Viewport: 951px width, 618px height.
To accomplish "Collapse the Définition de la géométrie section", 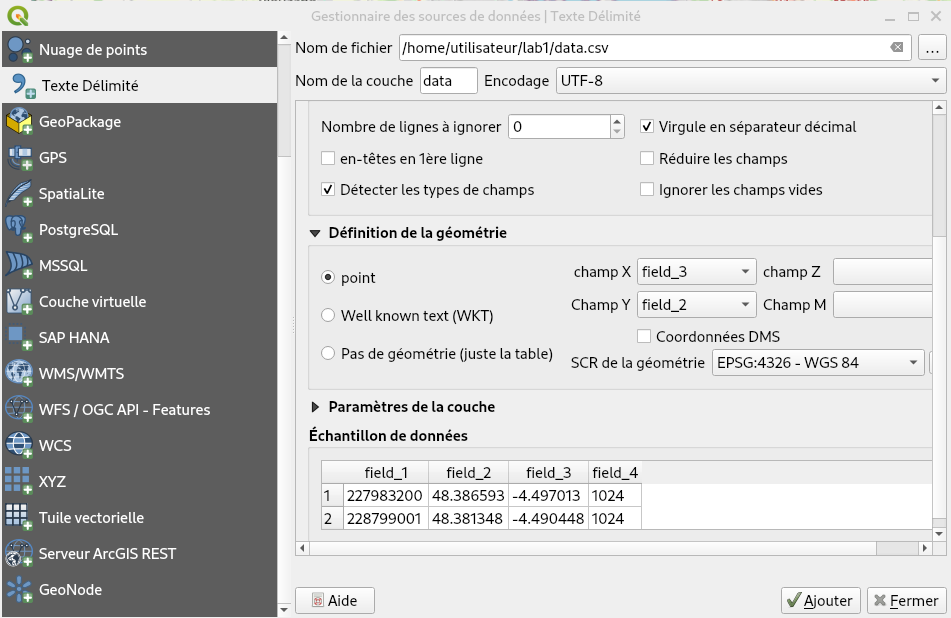I will coord(315,233).
